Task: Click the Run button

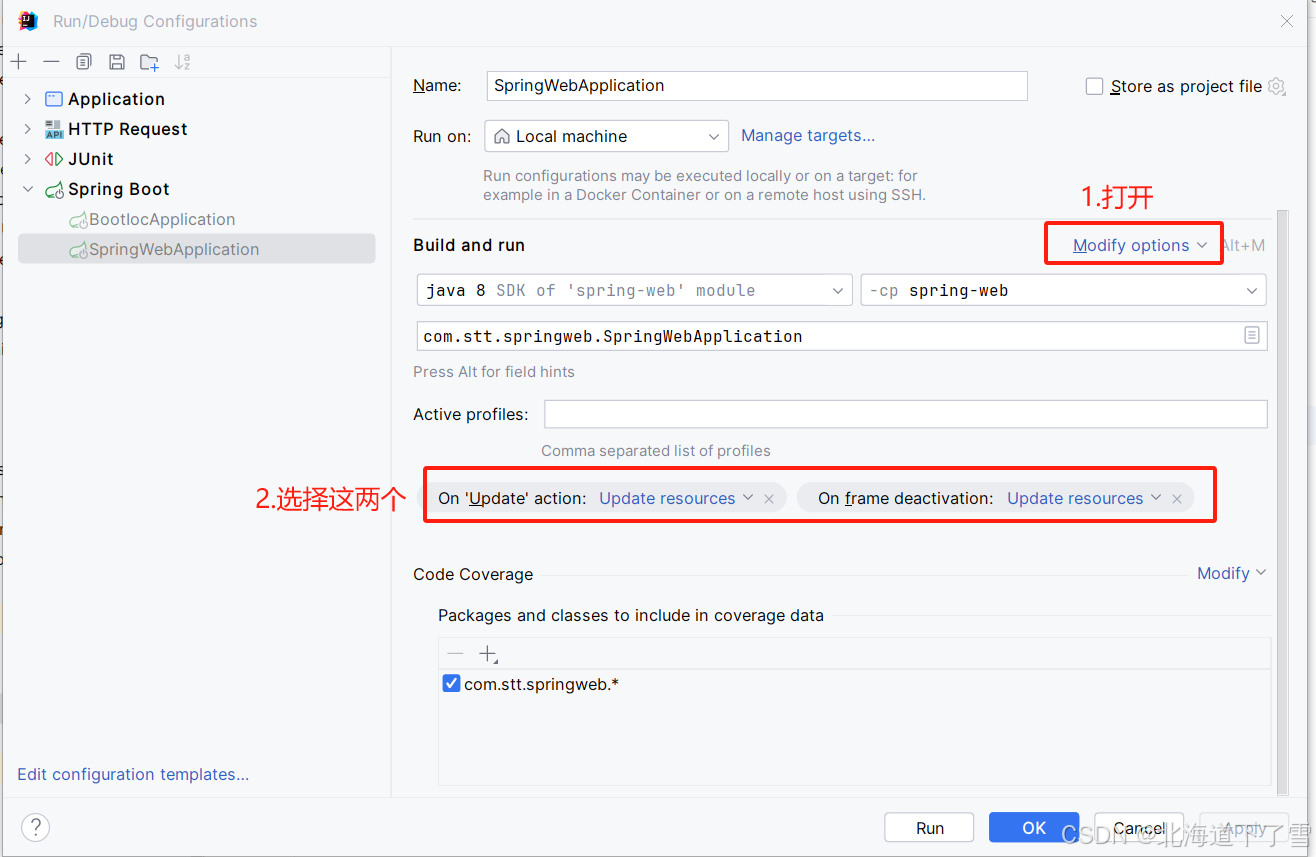Action: coord(928,827)
